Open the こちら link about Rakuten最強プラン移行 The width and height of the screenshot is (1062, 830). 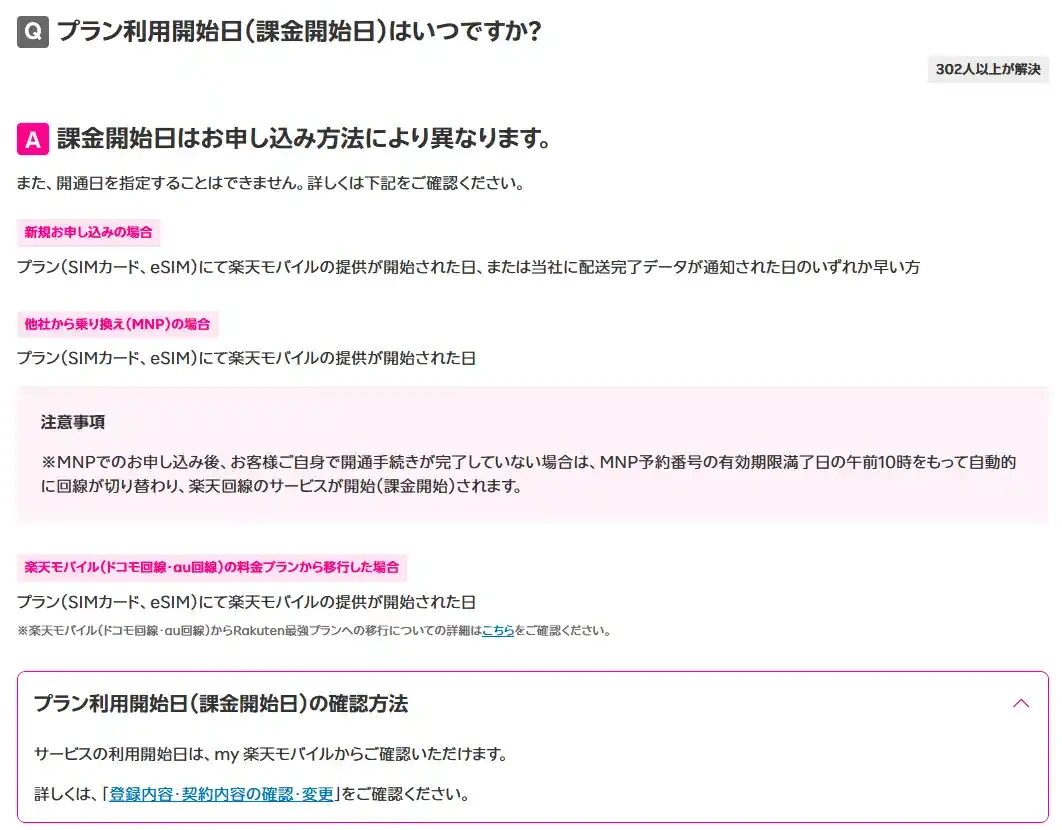click(x=498, y=631)
